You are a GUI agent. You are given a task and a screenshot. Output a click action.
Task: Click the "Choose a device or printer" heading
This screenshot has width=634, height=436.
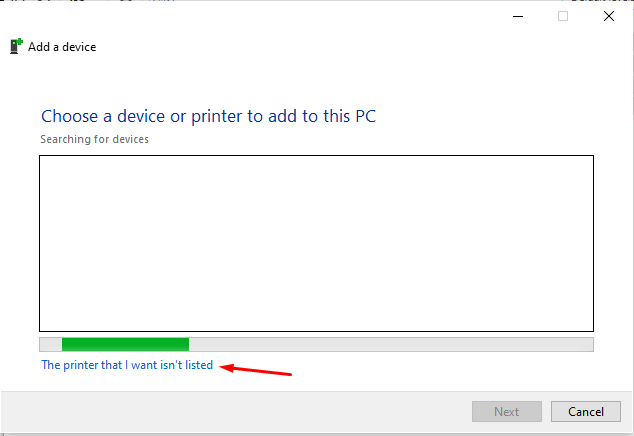[x=209, y=116]
